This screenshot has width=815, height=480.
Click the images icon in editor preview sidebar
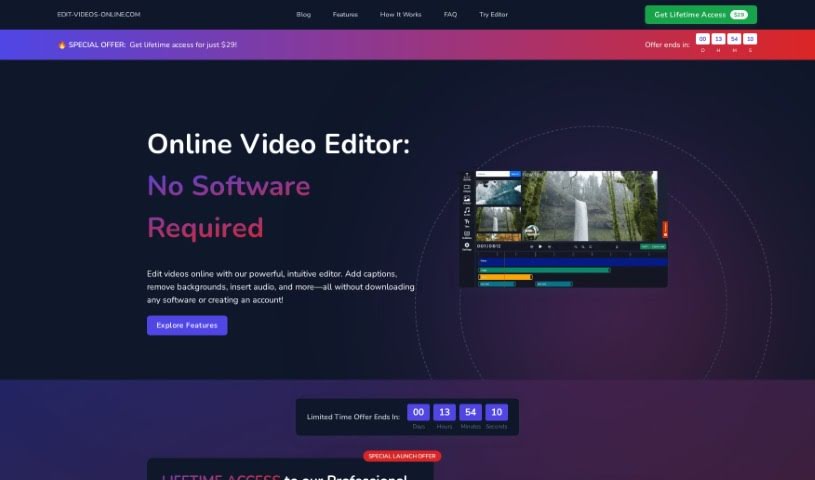(467, 199)
